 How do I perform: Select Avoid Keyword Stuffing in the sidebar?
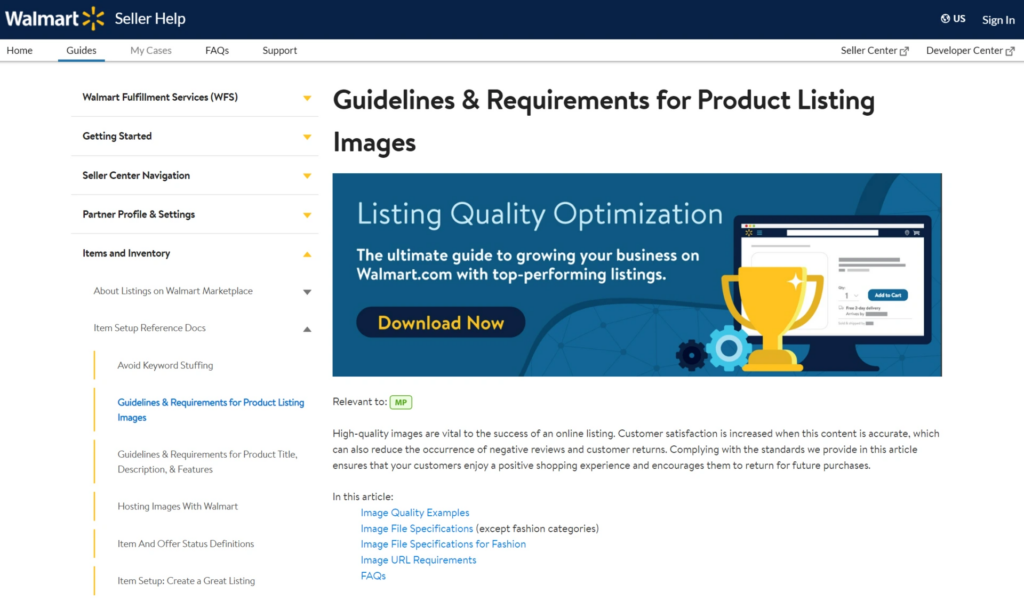tap(168, 364)
